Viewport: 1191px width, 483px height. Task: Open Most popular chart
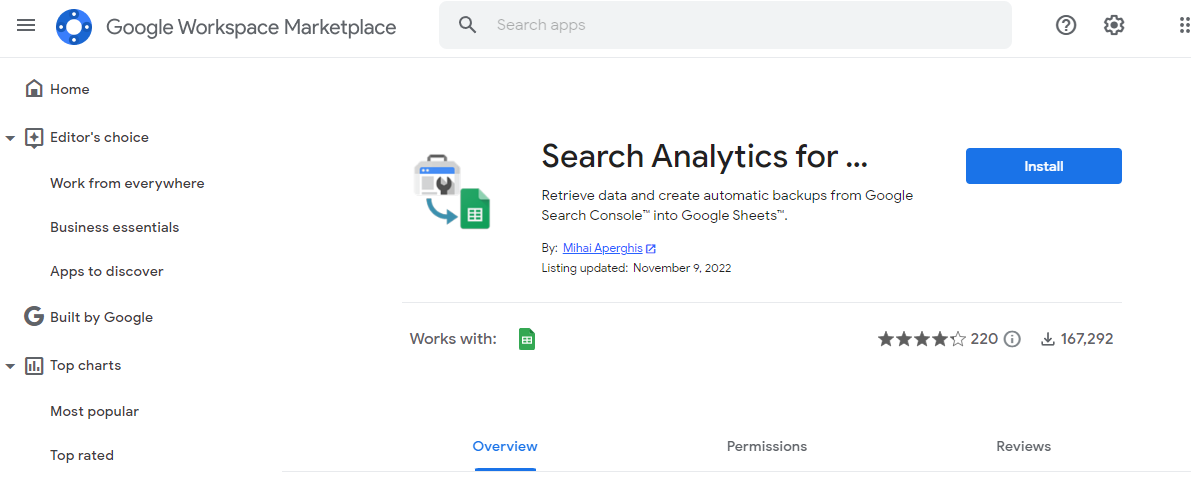(x=94, y=412)
